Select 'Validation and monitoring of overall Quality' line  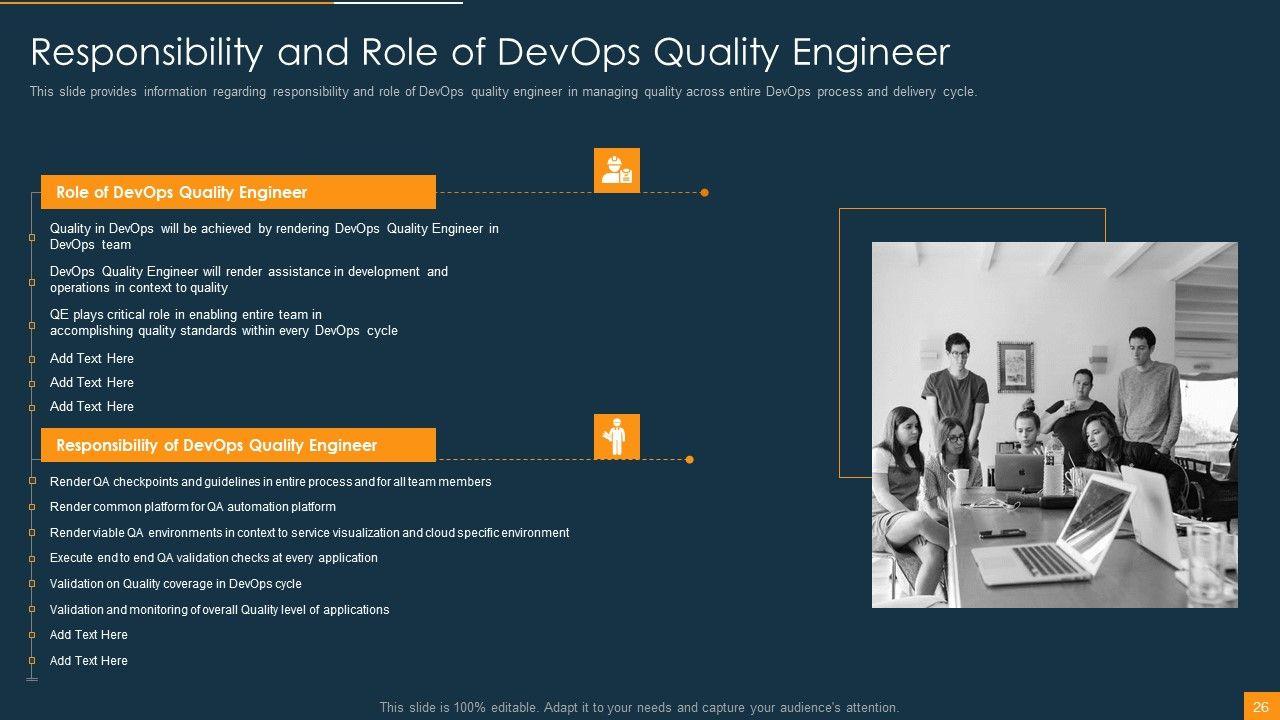220,610
